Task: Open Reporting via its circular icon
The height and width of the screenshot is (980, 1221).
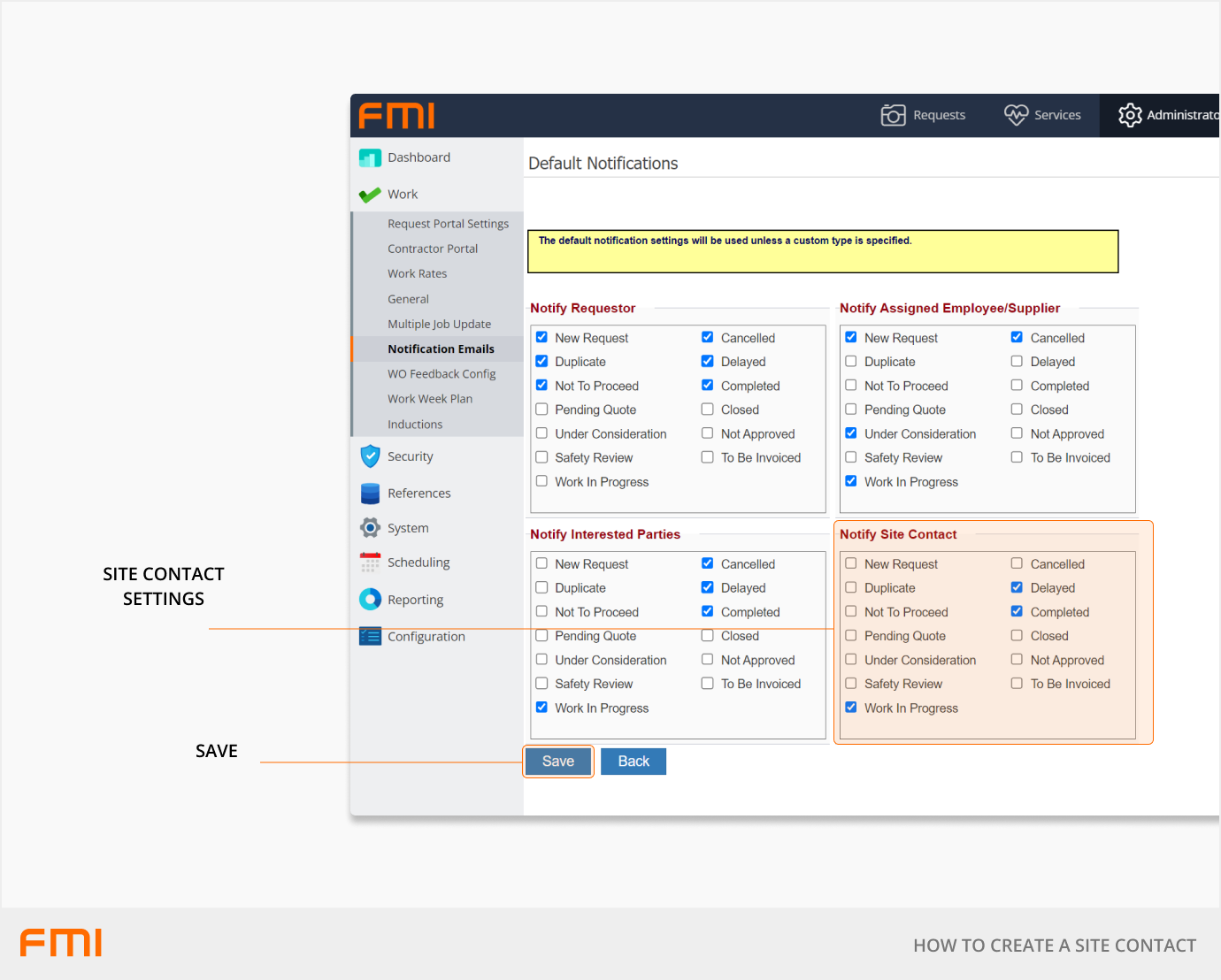Action: [370, 600]
